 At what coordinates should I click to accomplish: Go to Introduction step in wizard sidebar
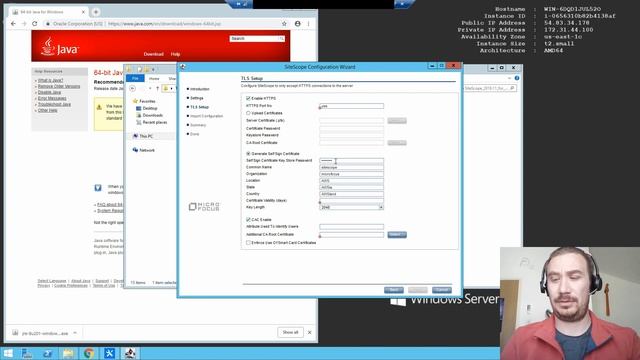[200, 89]
